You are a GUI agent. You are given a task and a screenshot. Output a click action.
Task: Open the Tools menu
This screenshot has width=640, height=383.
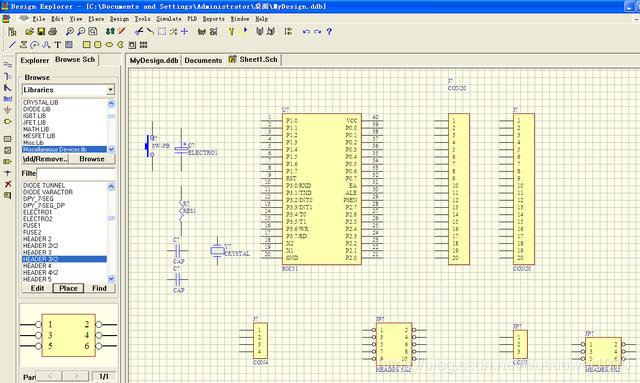(142, 19)
